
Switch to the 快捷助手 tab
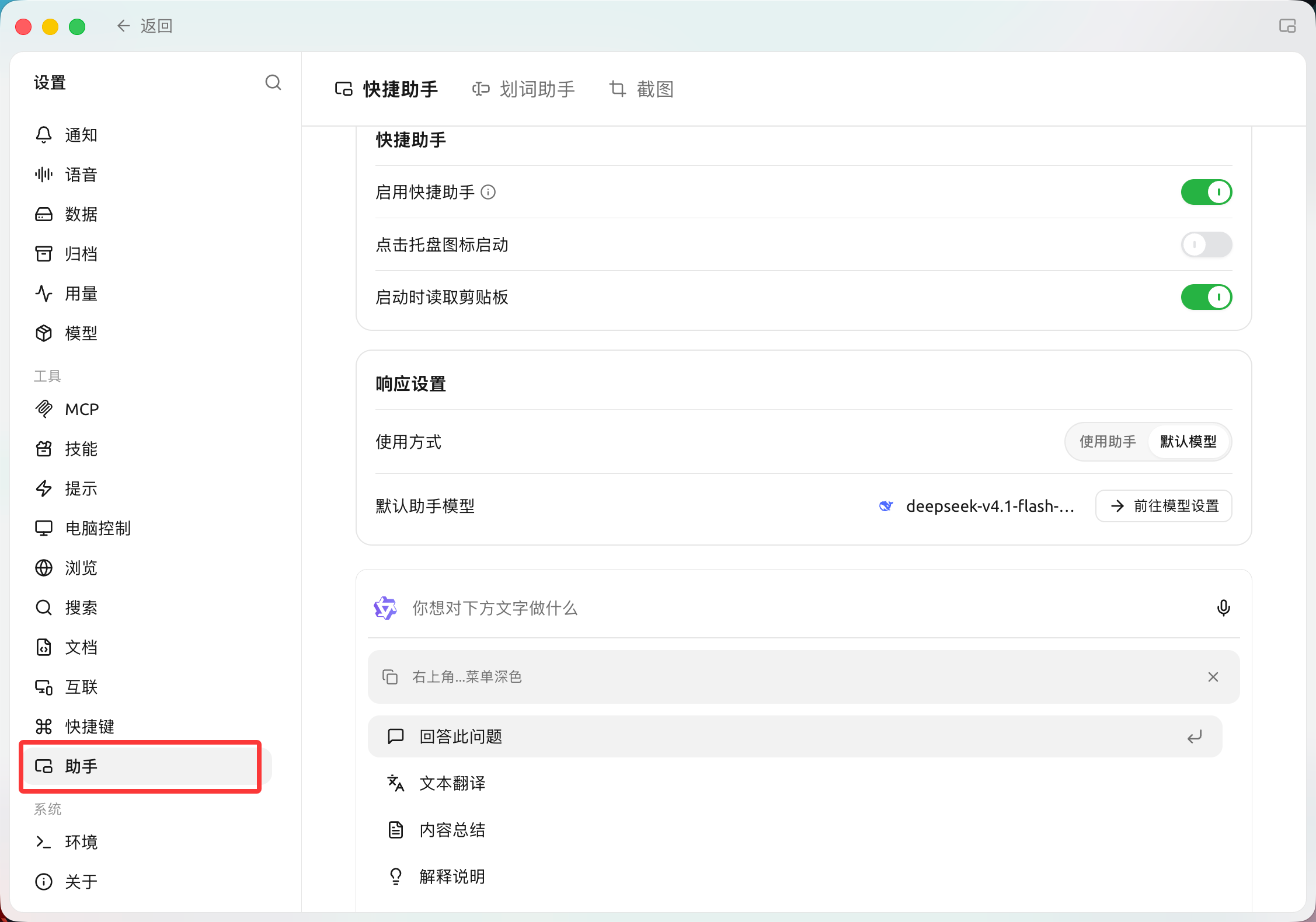386,89
